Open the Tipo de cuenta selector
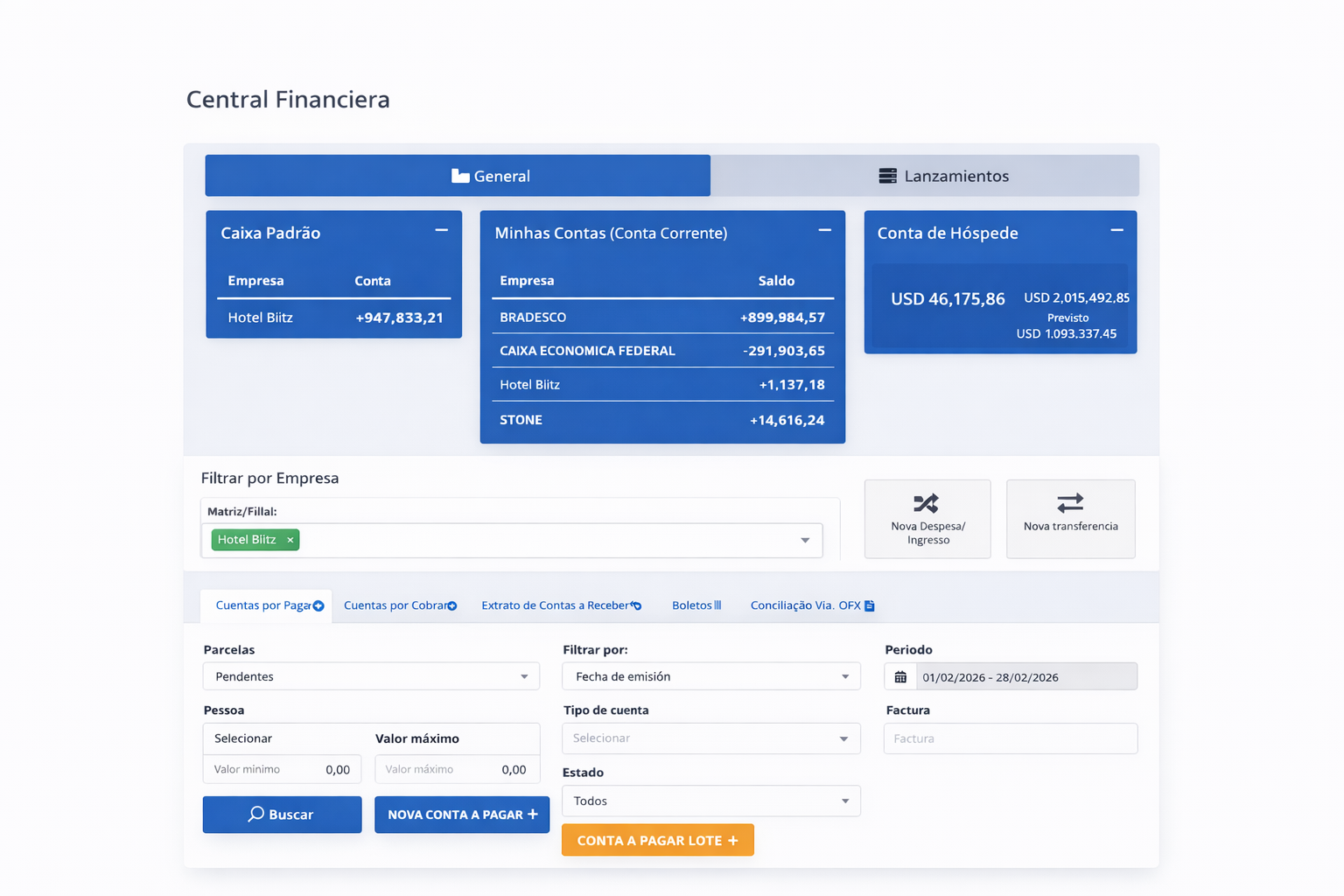Screen dimensions: 1344x896 710,738
